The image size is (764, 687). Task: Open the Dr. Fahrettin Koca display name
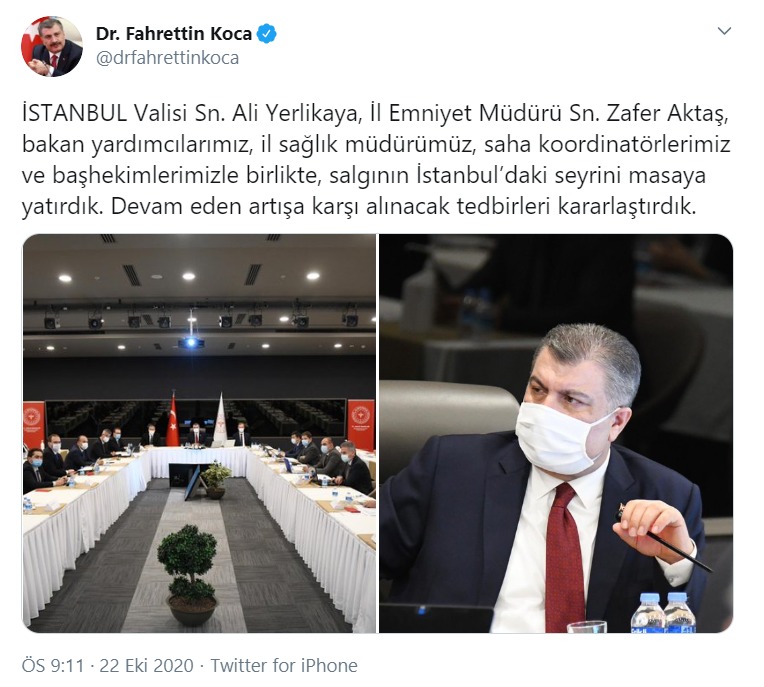click(x=173, y=34)
